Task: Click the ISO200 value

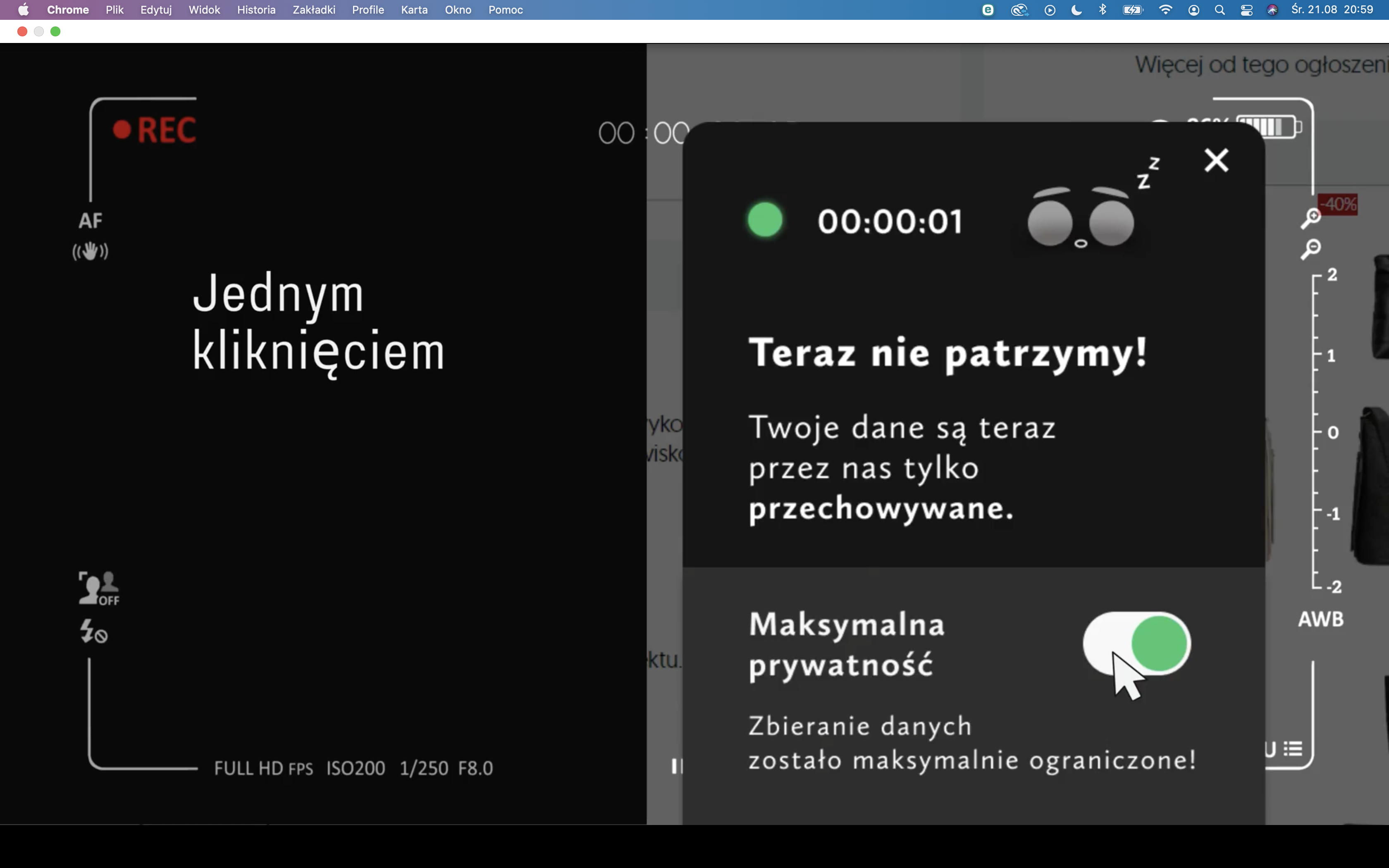Action: 355,768
